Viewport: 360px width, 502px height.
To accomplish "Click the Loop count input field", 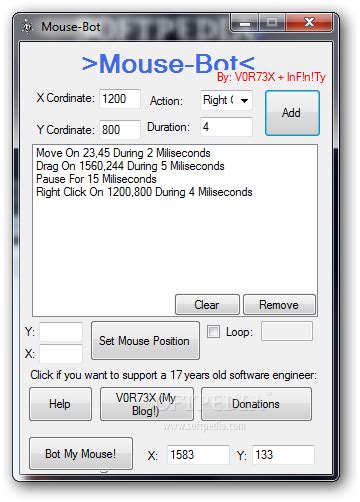I will pos(287,331).
